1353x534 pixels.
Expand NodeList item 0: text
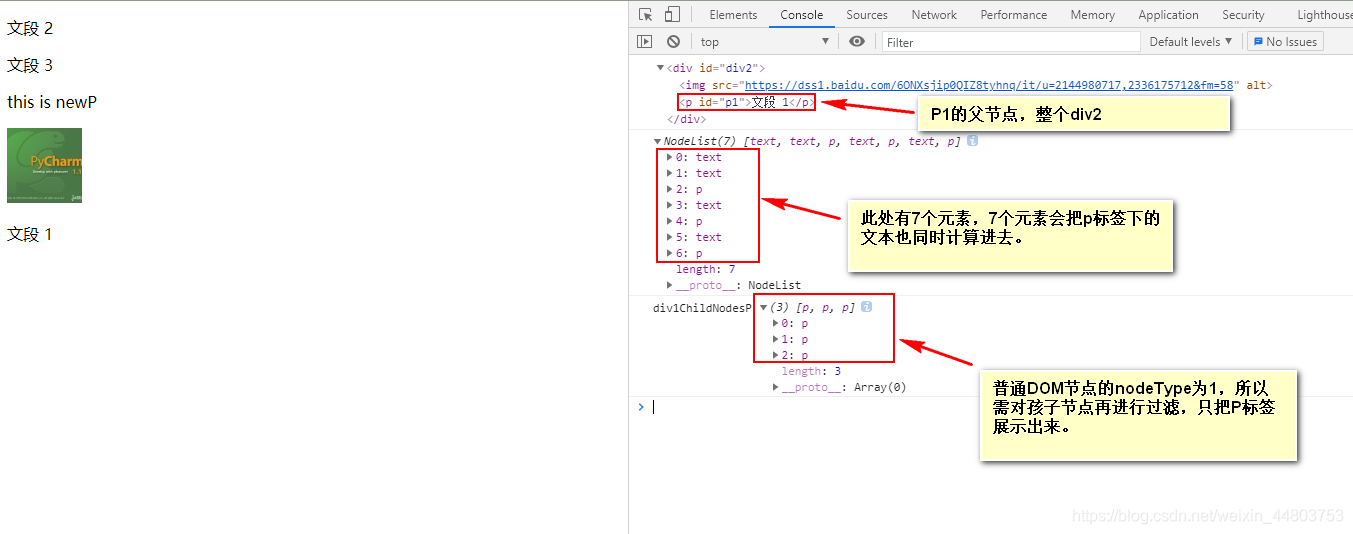point(670,157)
